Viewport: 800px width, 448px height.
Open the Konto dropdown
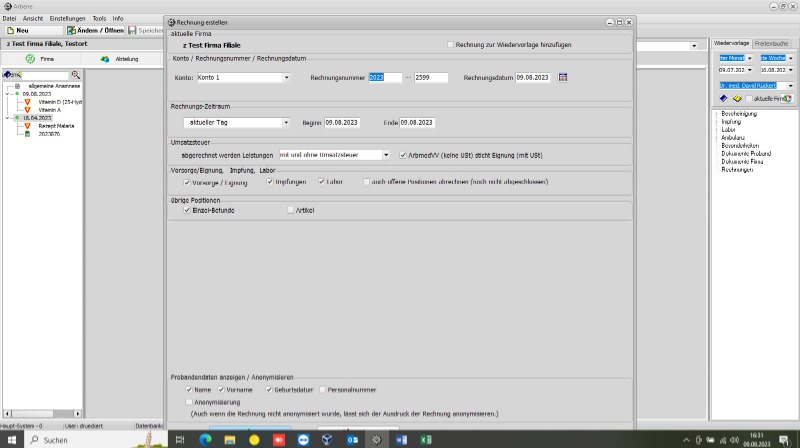tap(286, 77)
